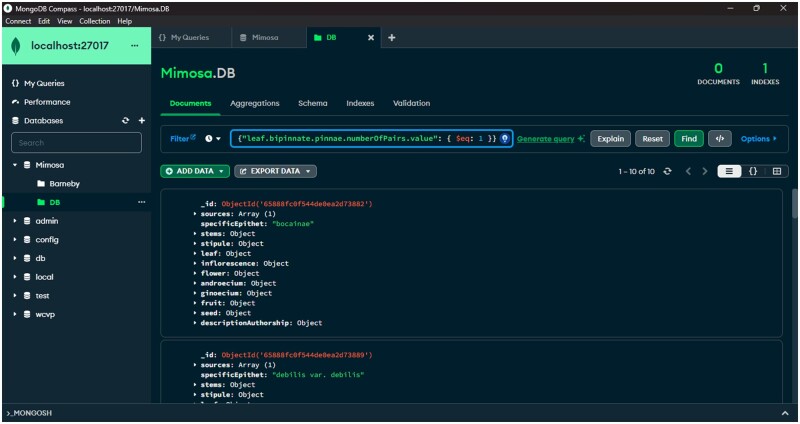This screenshot has height=424, width=800.
Task: Open the localhost:27017 connection options menu
Action: 134,45
